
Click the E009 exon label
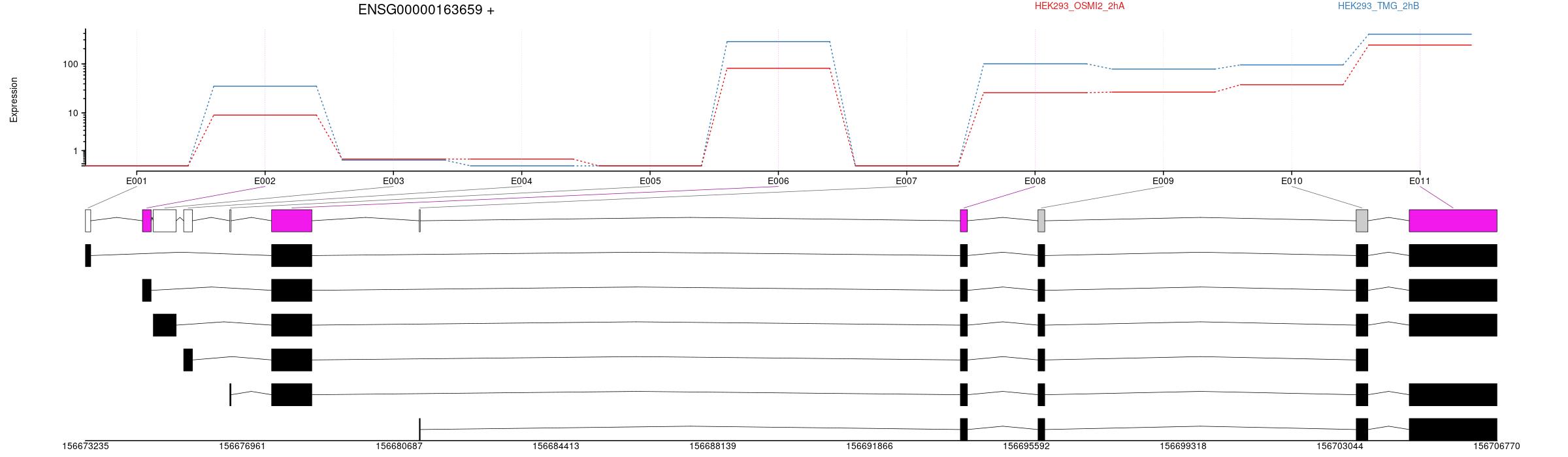[x=1163, y=181]
